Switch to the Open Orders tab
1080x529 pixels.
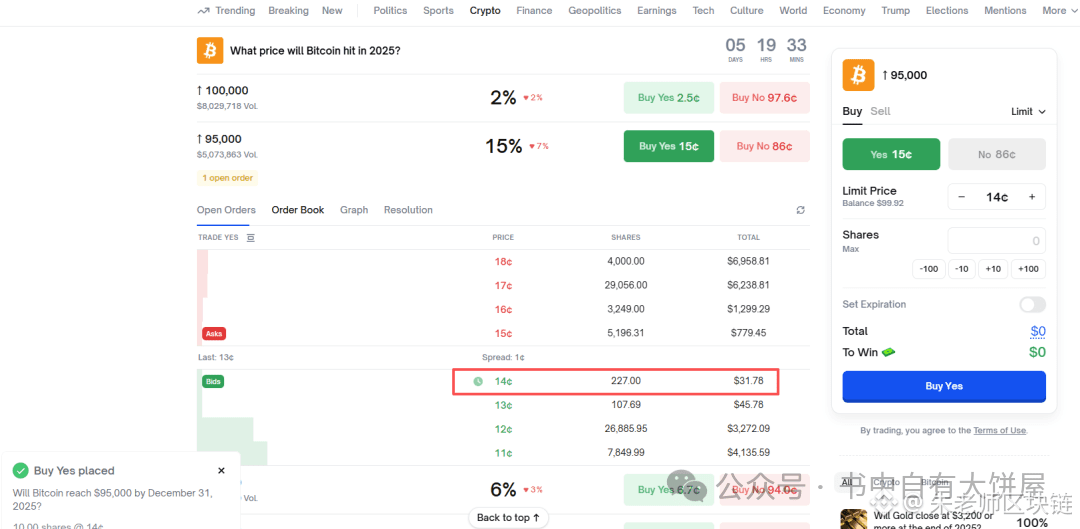pyautogui.click(x=226, y=210)
